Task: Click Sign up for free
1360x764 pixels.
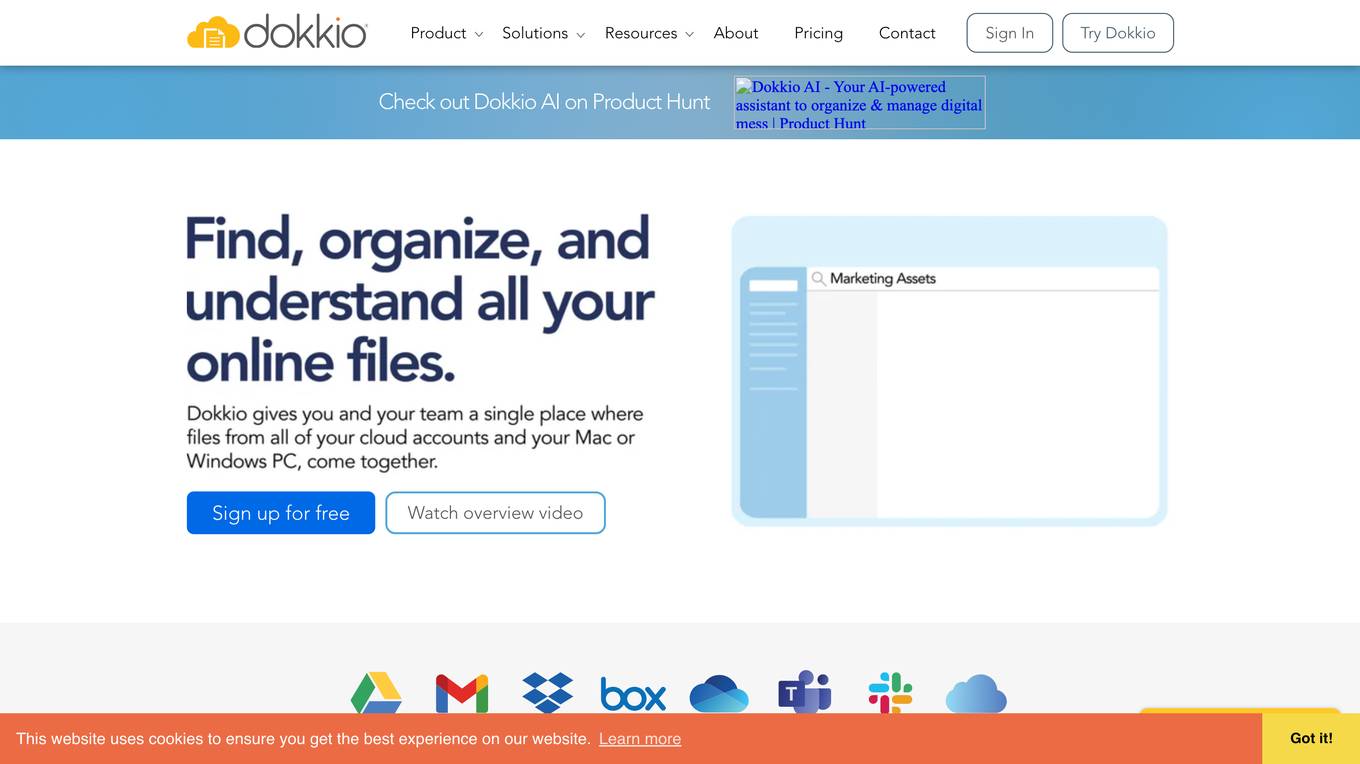Action: pyautogui.click(x=281, y=513)
